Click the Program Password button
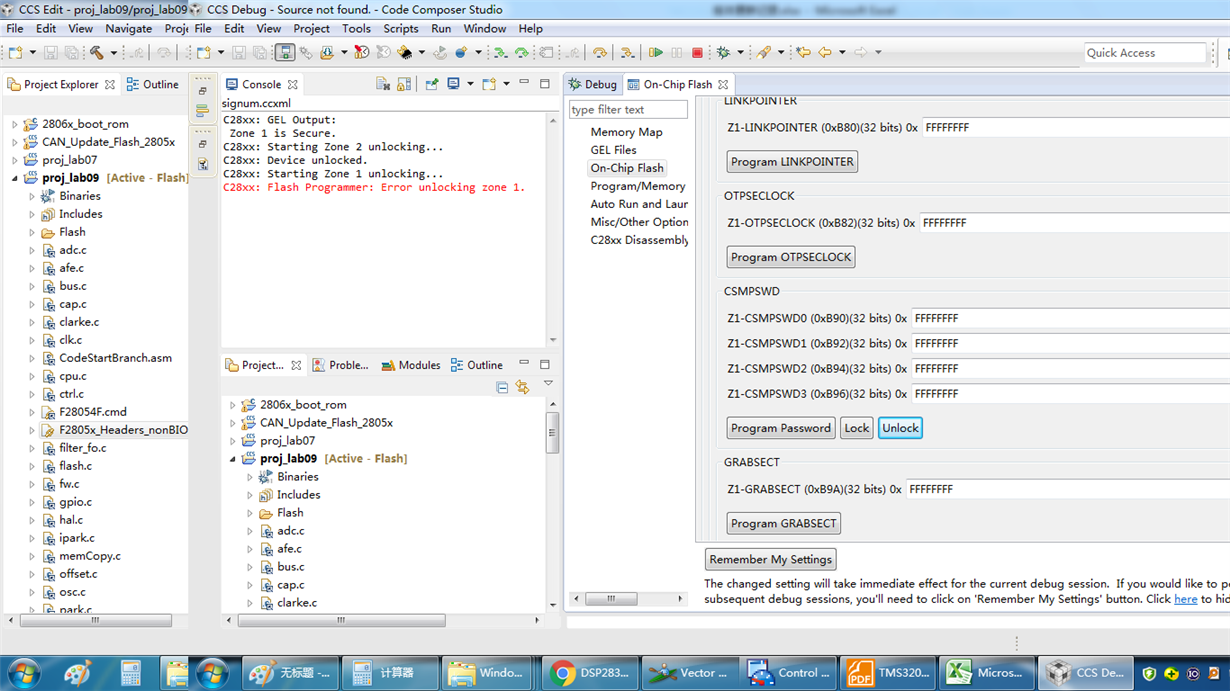The height and width of the screenshot is (691, 1230). (781, 428)
